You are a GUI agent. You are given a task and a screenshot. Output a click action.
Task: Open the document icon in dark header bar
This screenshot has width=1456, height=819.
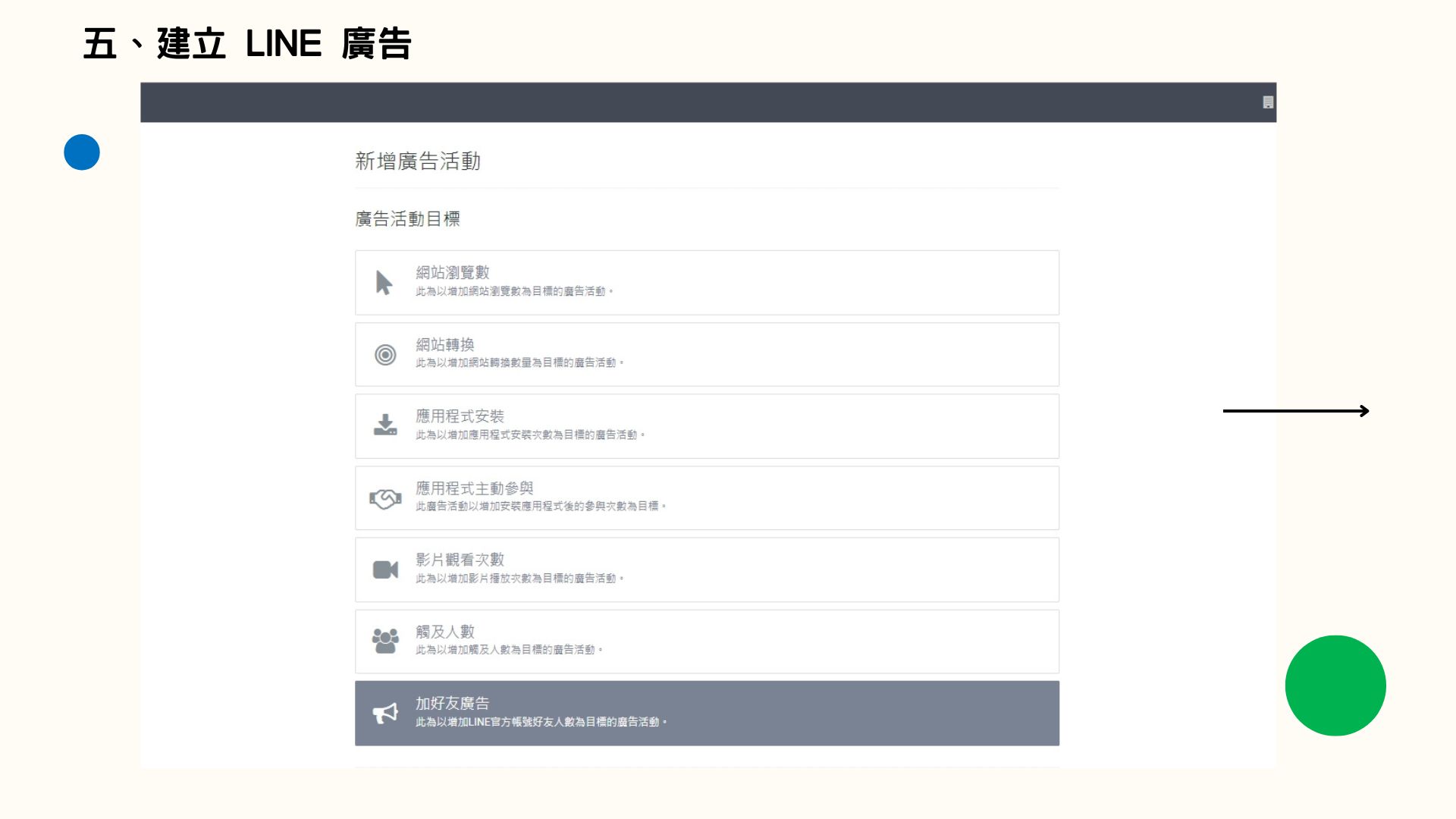tap(1268, 102)
